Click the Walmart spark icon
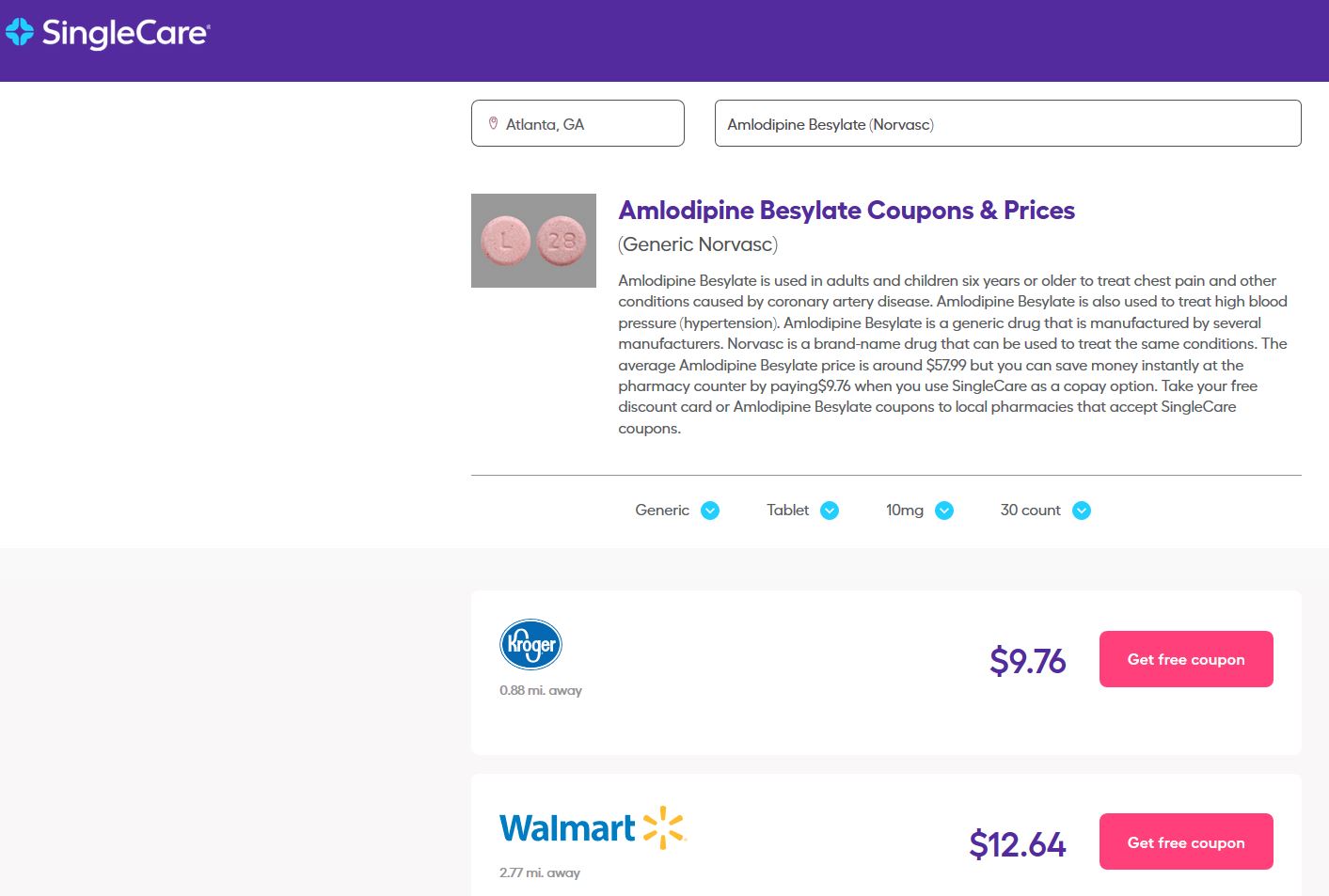The height and width of the screenshot is (896, 1329). (x=664, y=827)
